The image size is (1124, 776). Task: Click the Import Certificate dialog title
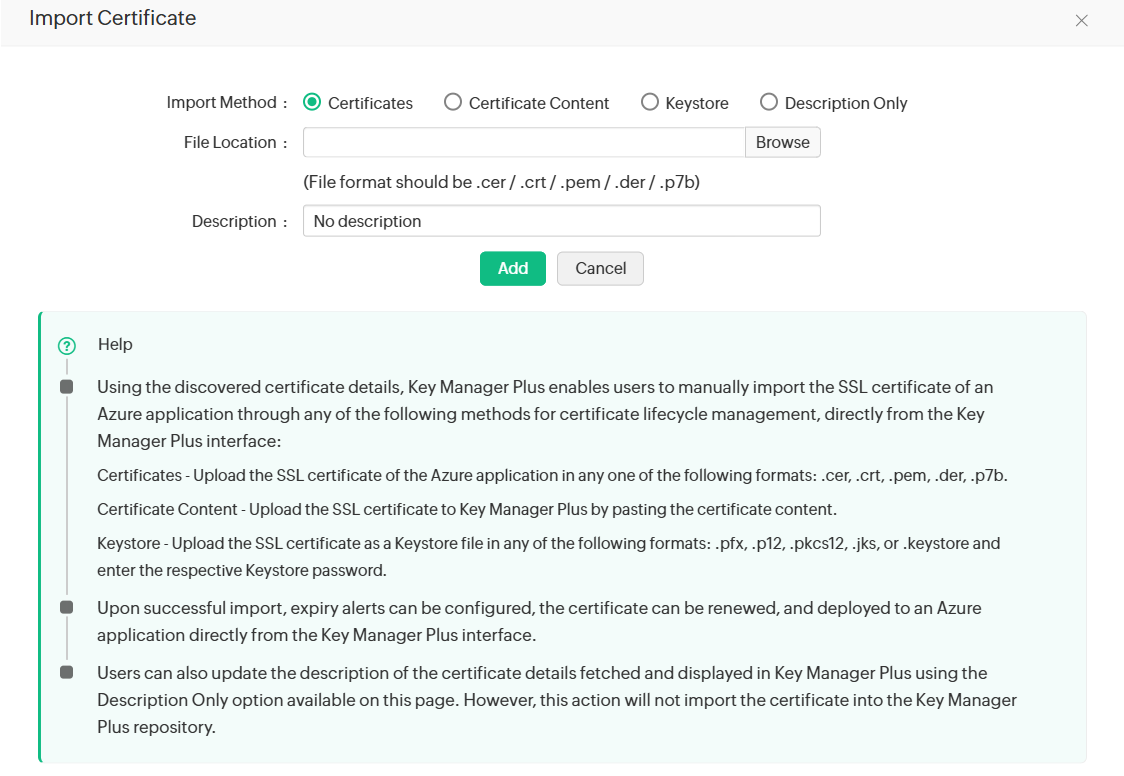coord(112,18)
